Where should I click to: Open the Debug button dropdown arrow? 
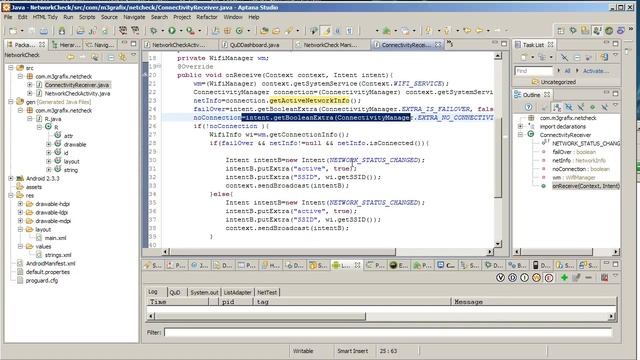(162, 31)
